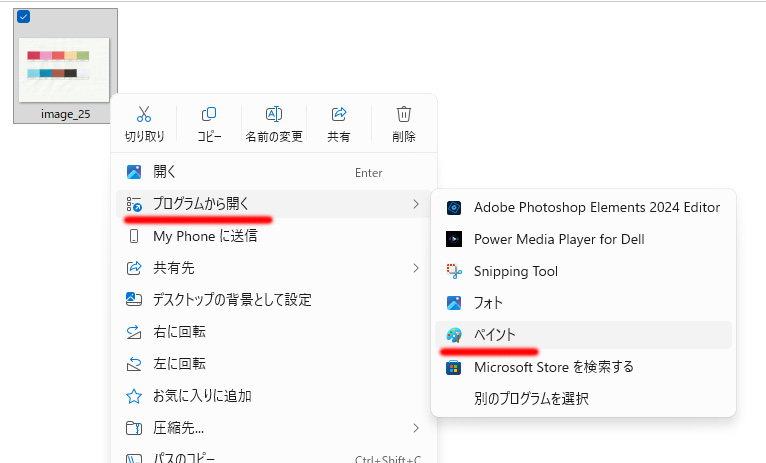Click 開く to open the file
The width and height of the screenshot is (766, 463).
point(165,172)
